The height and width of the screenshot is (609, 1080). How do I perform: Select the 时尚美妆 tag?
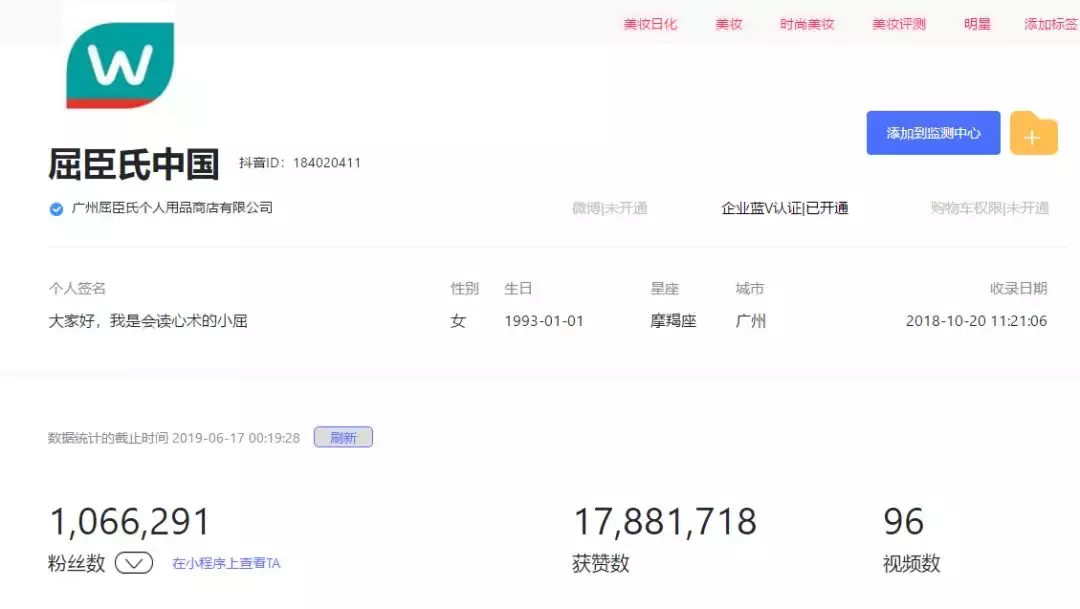click(x=807, y=24)
